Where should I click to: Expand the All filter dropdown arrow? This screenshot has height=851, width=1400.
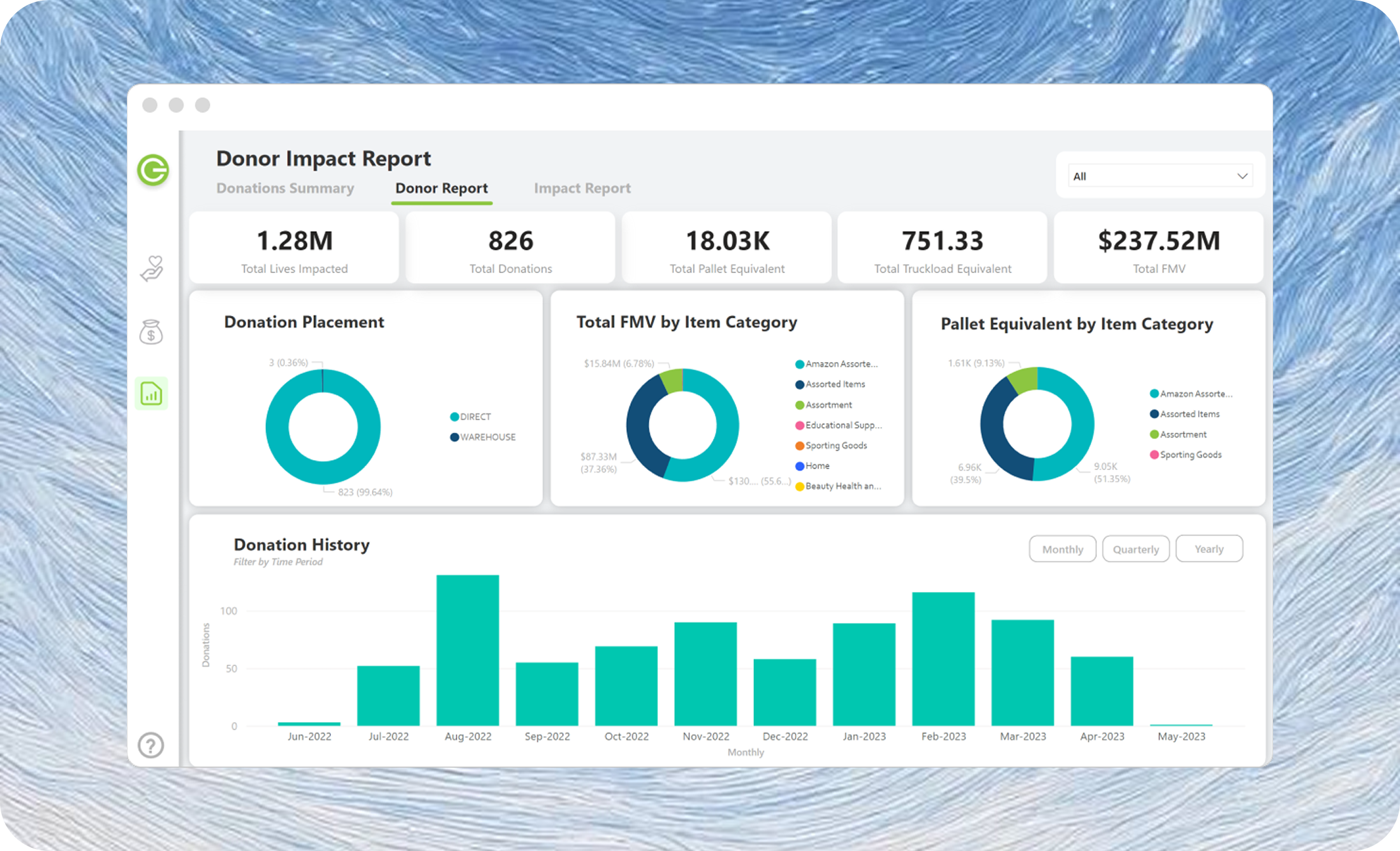(1241, 176)
